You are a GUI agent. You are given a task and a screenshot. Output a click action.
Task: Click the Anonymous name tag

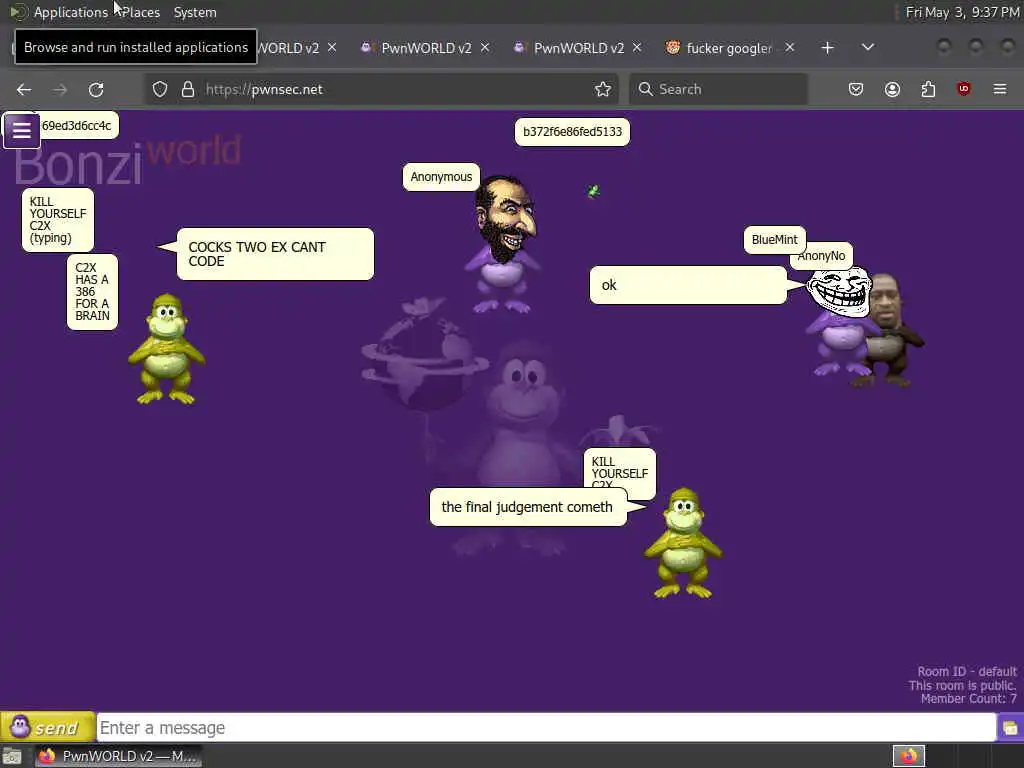(x=441, y=177)
